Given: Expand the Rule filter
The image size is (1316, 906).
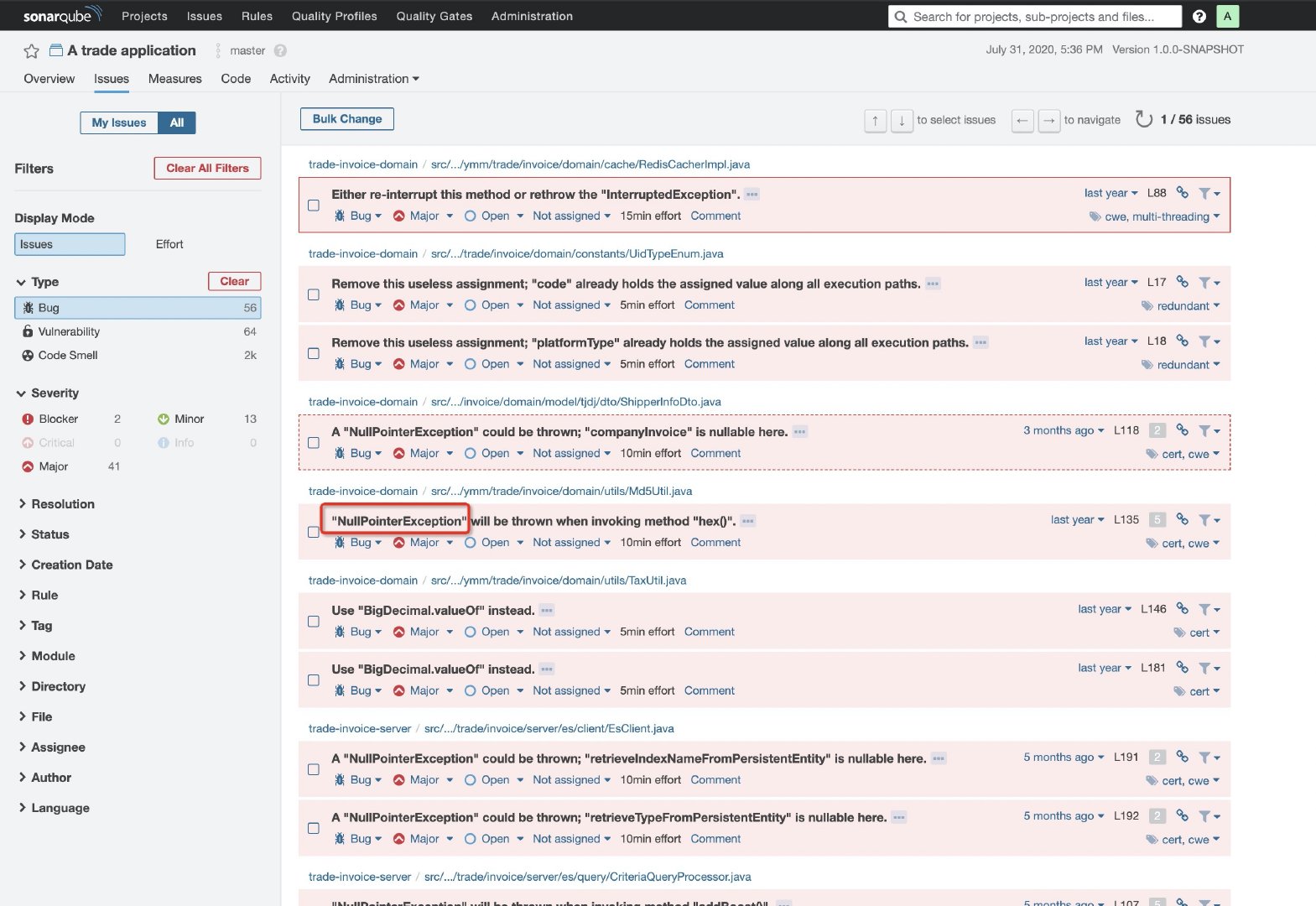Looking at the screenshot, I should click(x=38, y=595).
